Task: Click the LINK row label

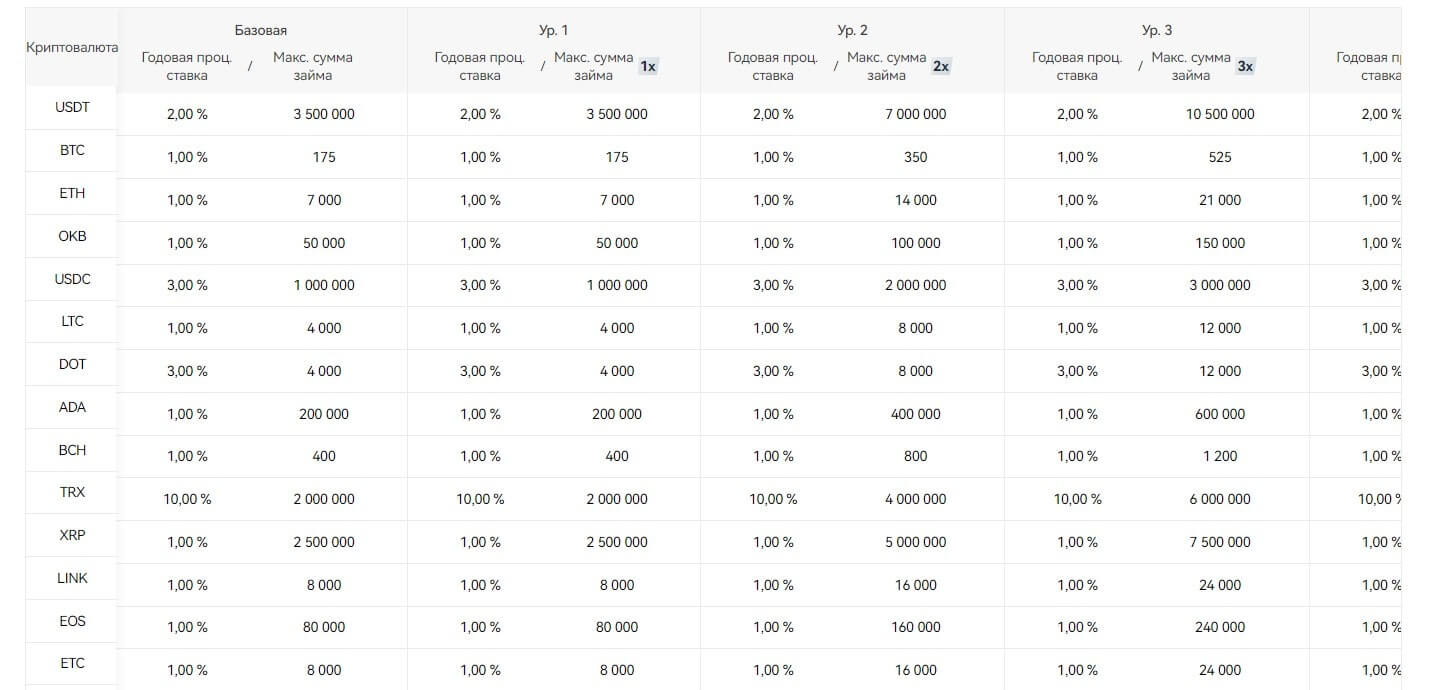Action: (x=72, y=579)
